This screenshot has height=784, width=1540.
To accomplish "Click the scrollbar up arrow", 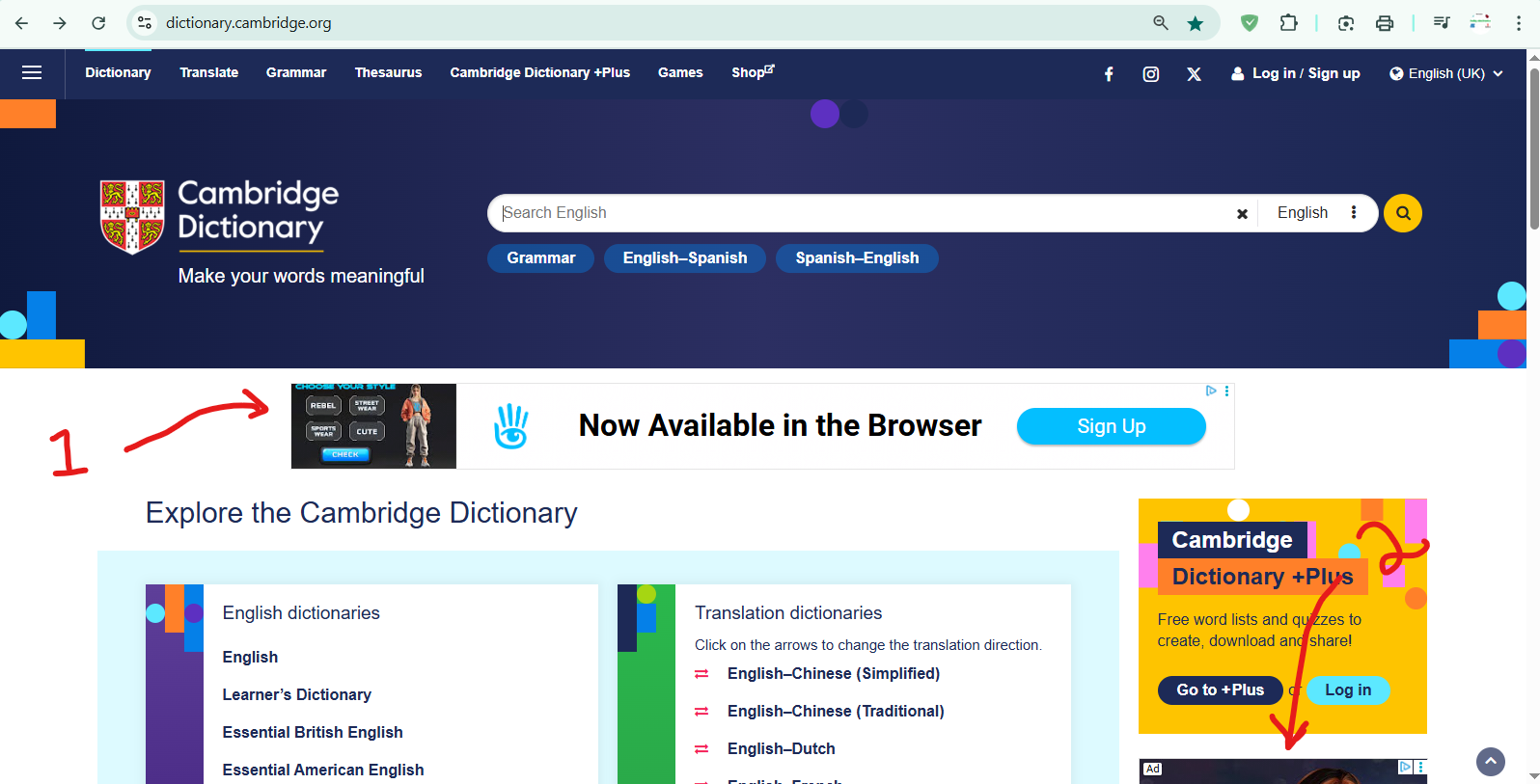I will pyautogui.click(x=1533, y=57).
